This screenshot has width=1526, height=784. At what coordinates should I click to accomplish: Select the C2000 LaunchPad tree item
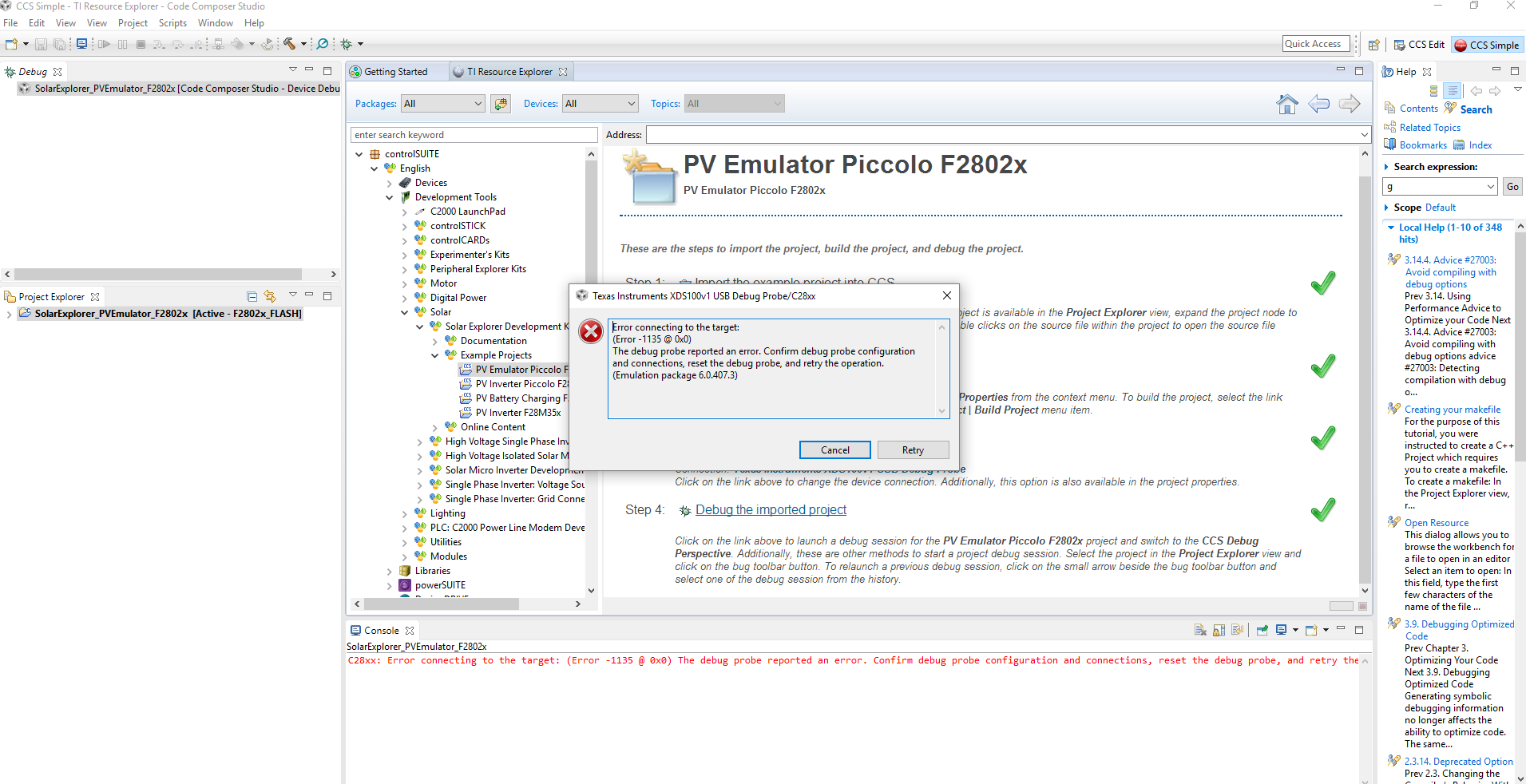[x=467, y=212]
